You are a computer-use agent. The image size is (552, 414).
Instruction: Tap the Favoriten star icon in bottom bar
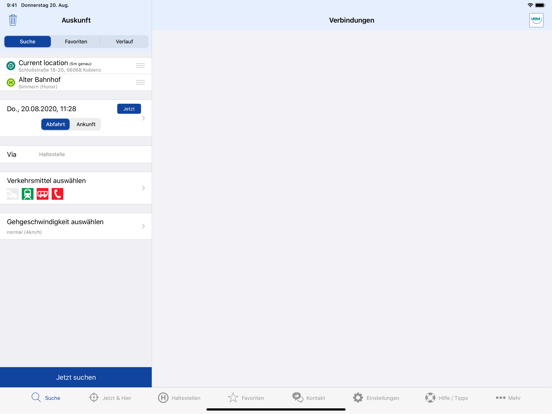tap(233, 398)
